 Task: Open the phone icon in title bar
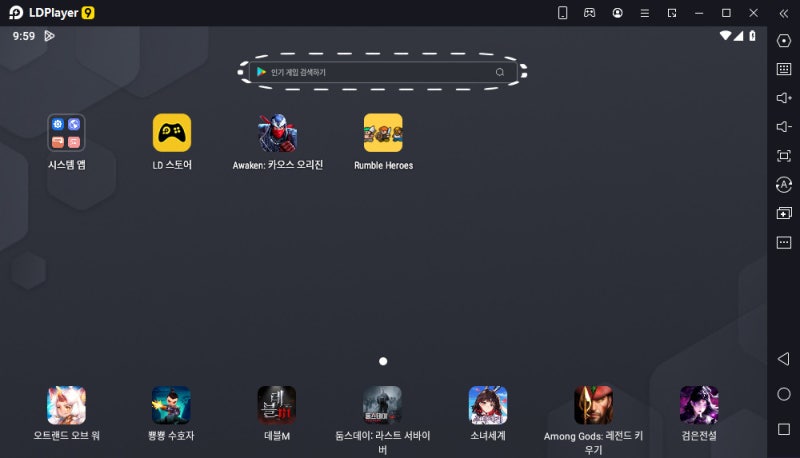(562, 13)
